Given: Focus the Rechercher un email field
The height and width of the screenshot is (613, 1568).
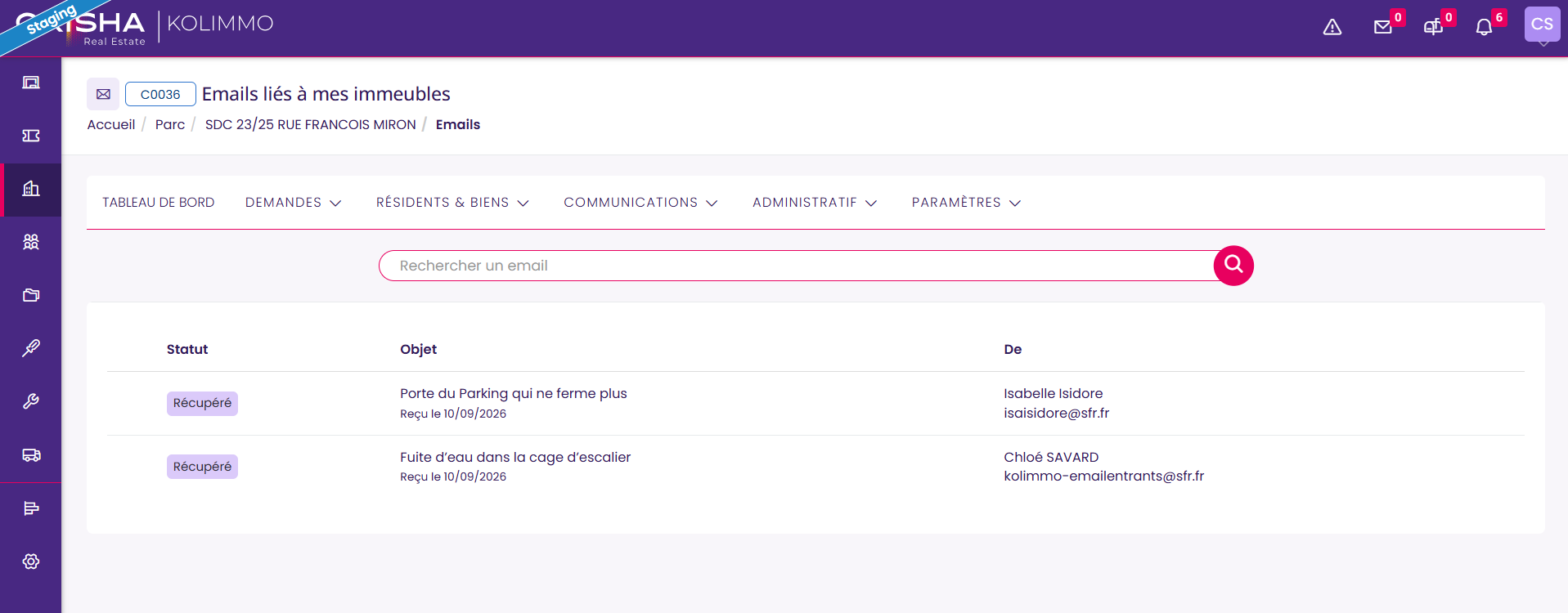Looking at the screenshot, I should 797,266.
